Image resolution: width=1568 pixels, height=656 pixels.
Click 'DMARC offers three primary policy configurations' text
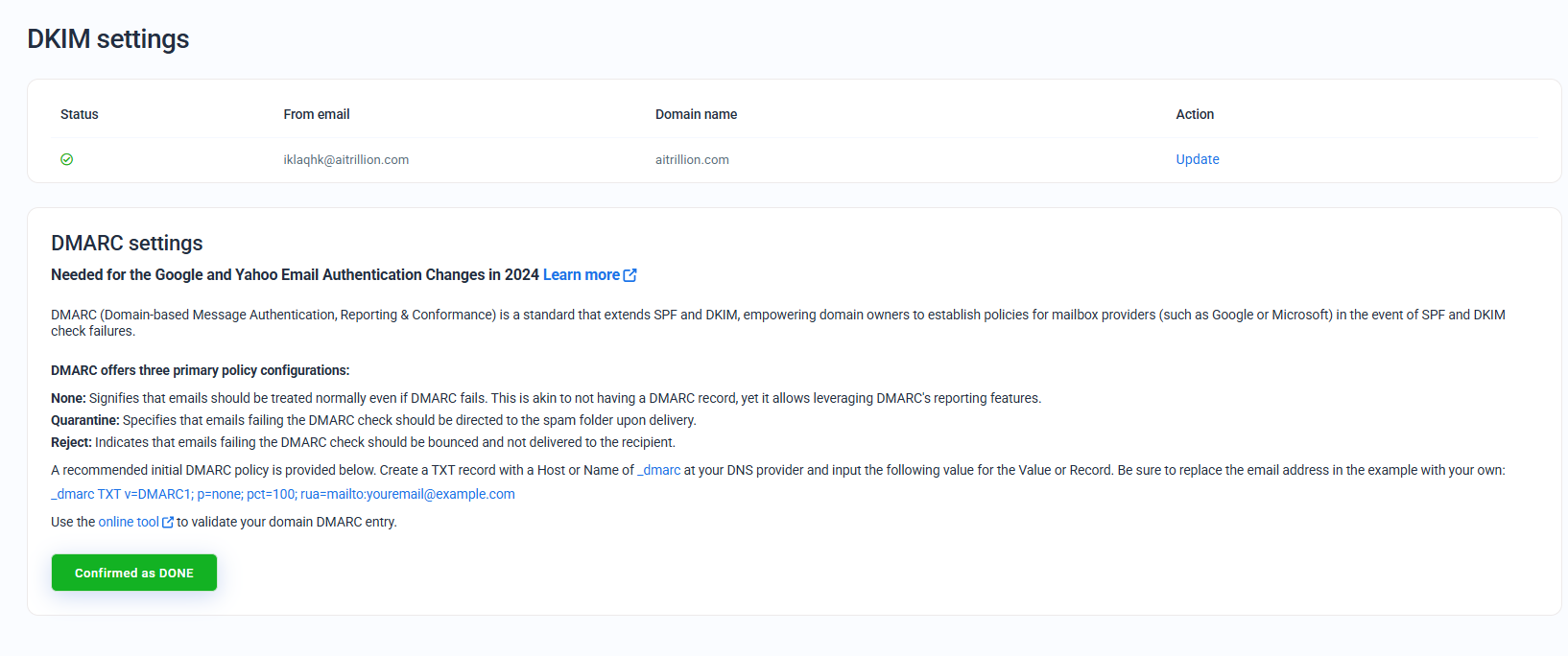201,370
